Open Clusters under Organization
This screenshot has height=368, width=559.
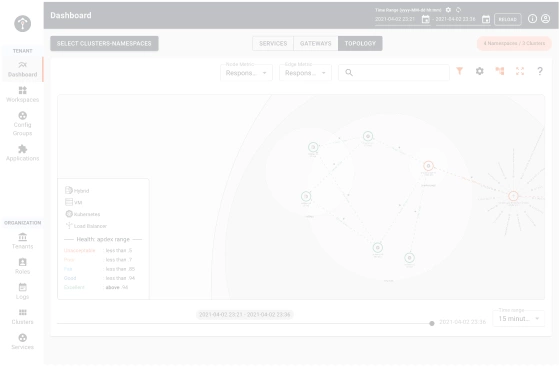22,317
